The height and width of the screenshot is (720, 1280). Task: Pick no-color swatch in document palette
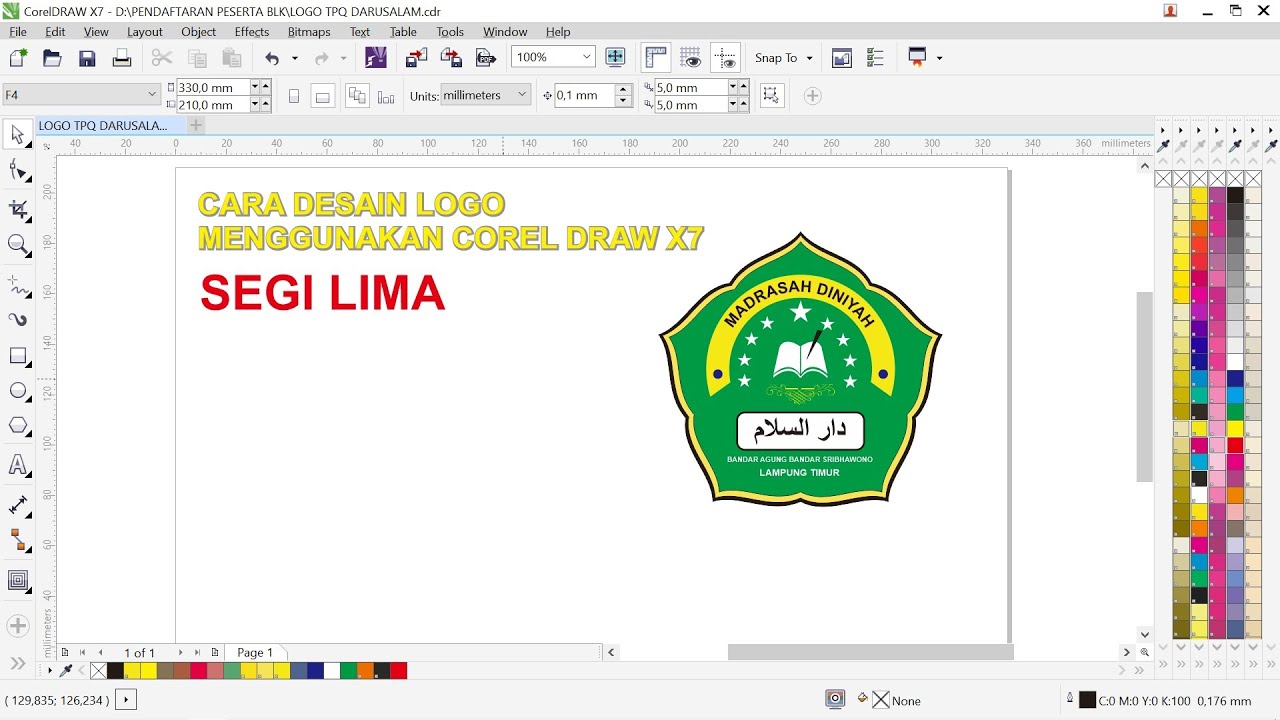coord(98,671)
